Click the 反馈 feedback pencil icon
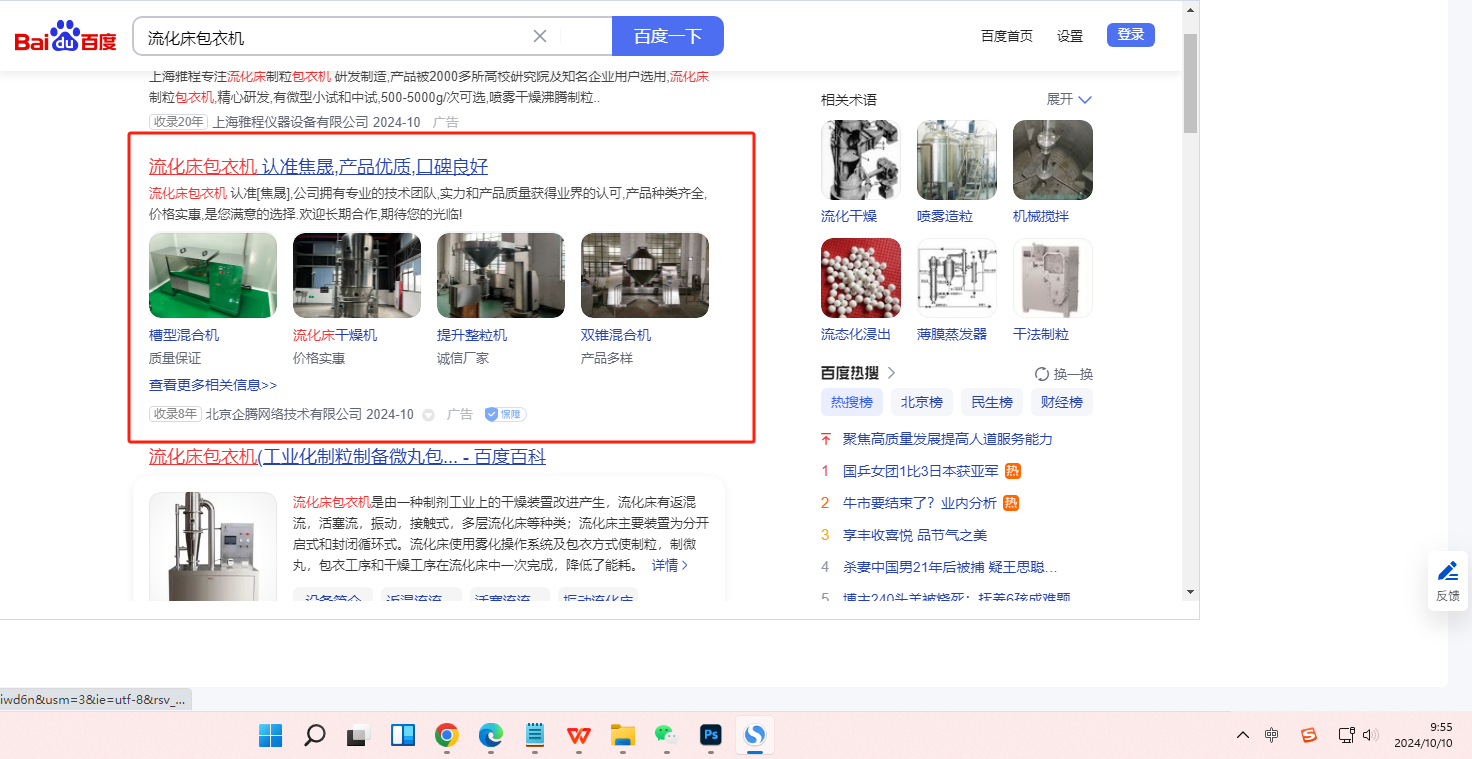1472x759 pixels. click(1447, 571)
